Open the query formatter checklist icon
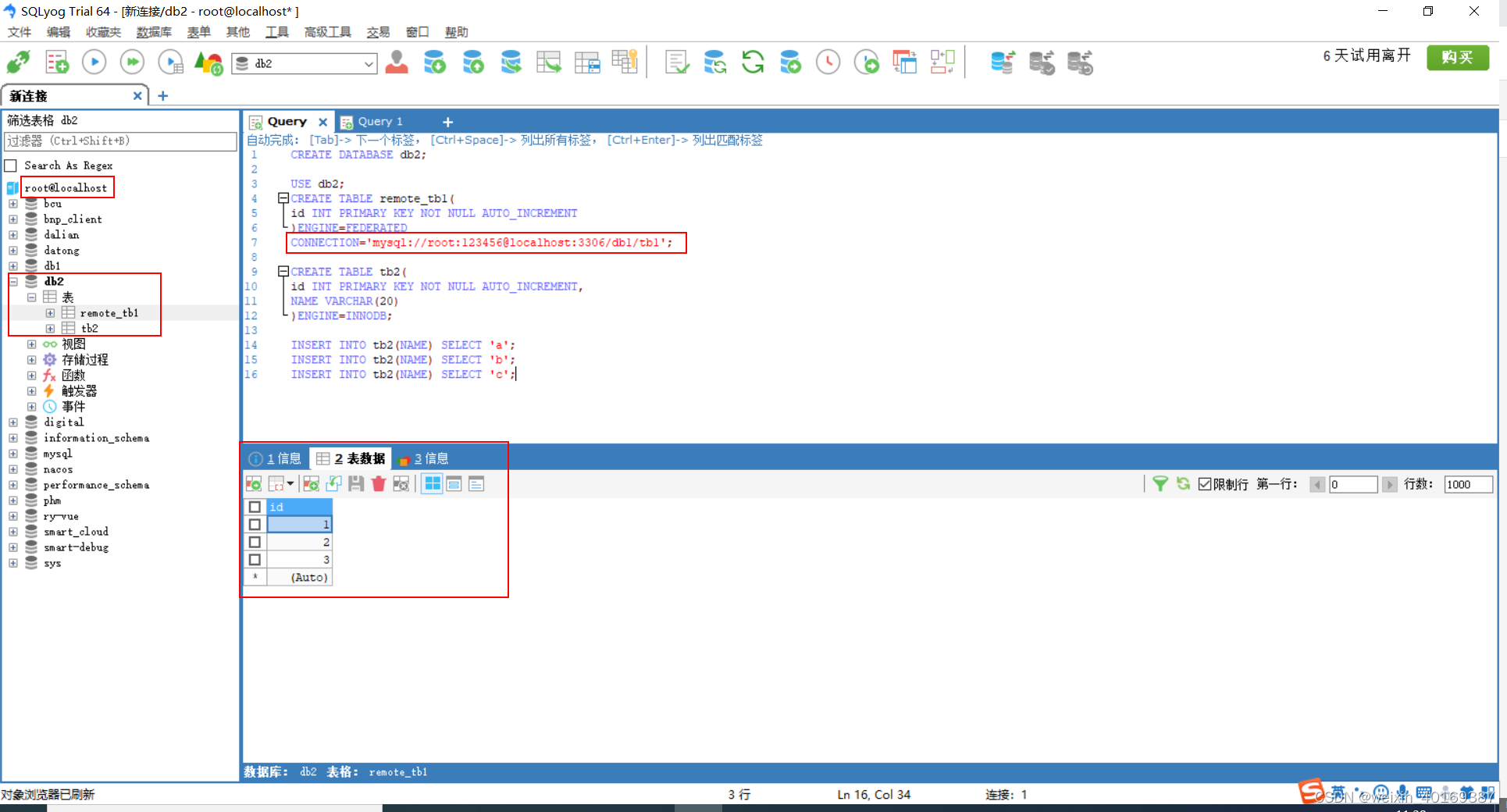Viewport: 1507px width, 812px height. [x=677, y=62]
